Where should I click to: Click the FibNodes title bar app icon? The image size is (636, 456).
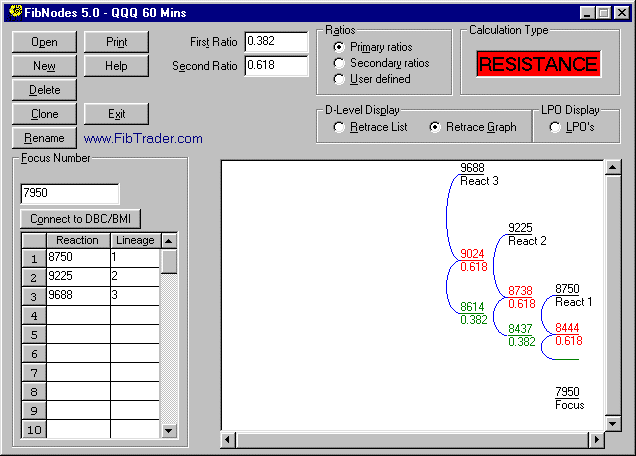tap(15, 12)
